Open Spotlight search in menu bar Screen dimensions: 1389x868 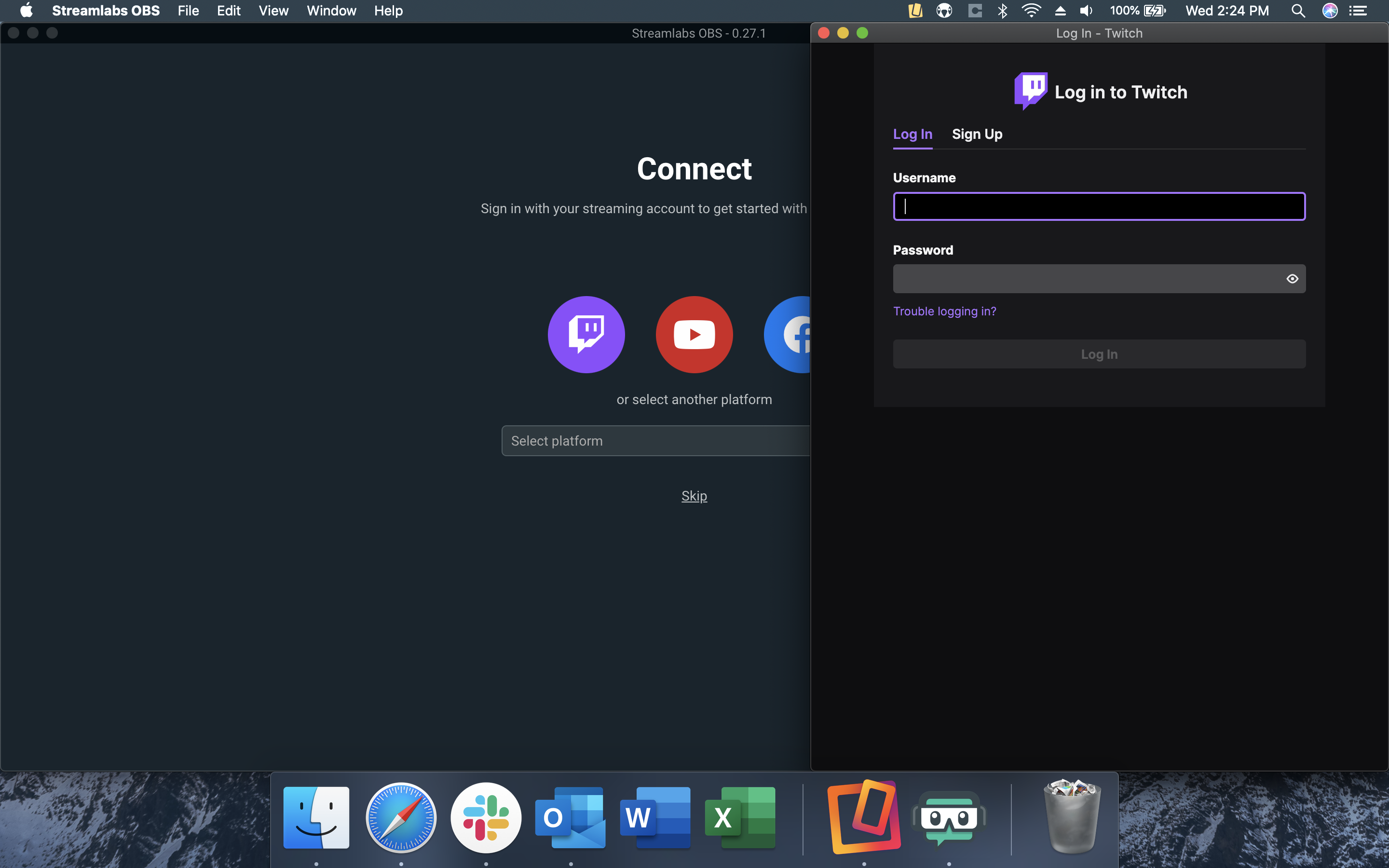[1298, 11]
